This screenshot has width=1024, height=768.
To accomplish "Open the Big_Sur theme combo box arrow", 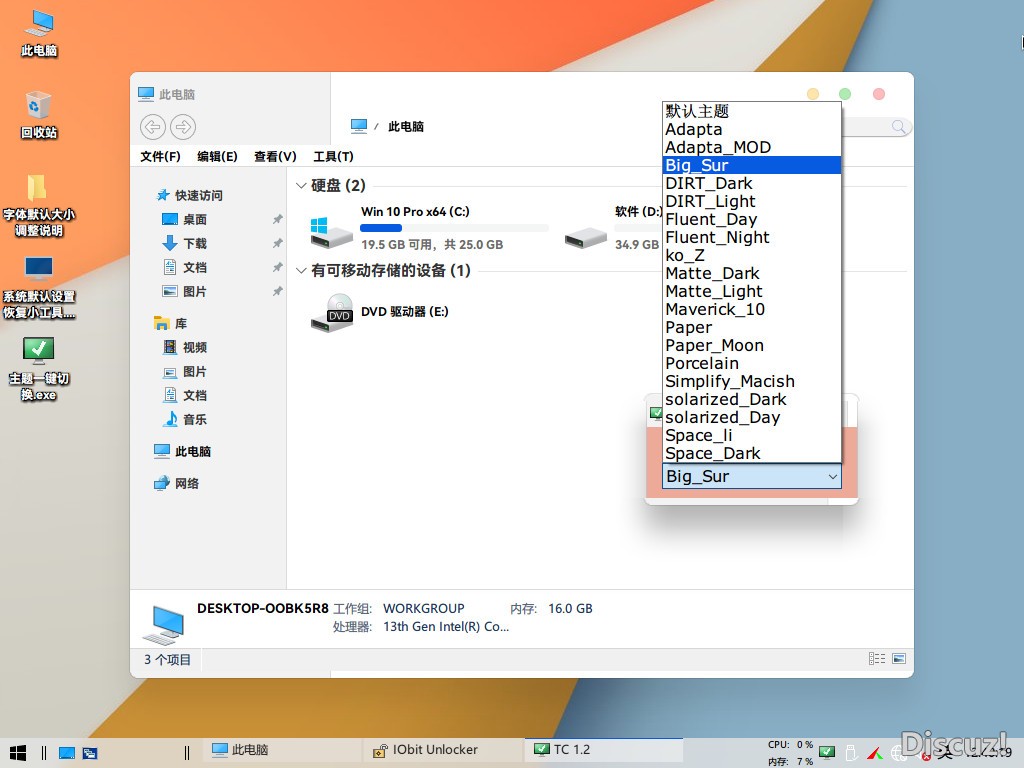I will click(x=833, y=476).
